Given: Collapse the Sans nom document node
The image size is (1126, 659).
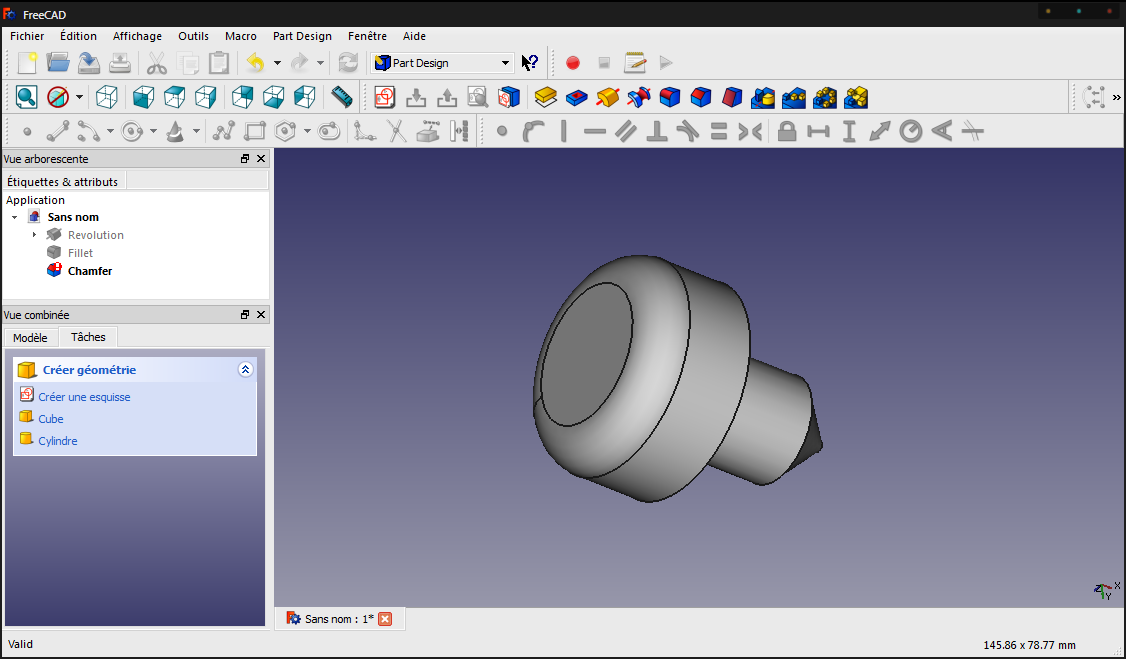Looking at the screenshot, I should 14,217.
